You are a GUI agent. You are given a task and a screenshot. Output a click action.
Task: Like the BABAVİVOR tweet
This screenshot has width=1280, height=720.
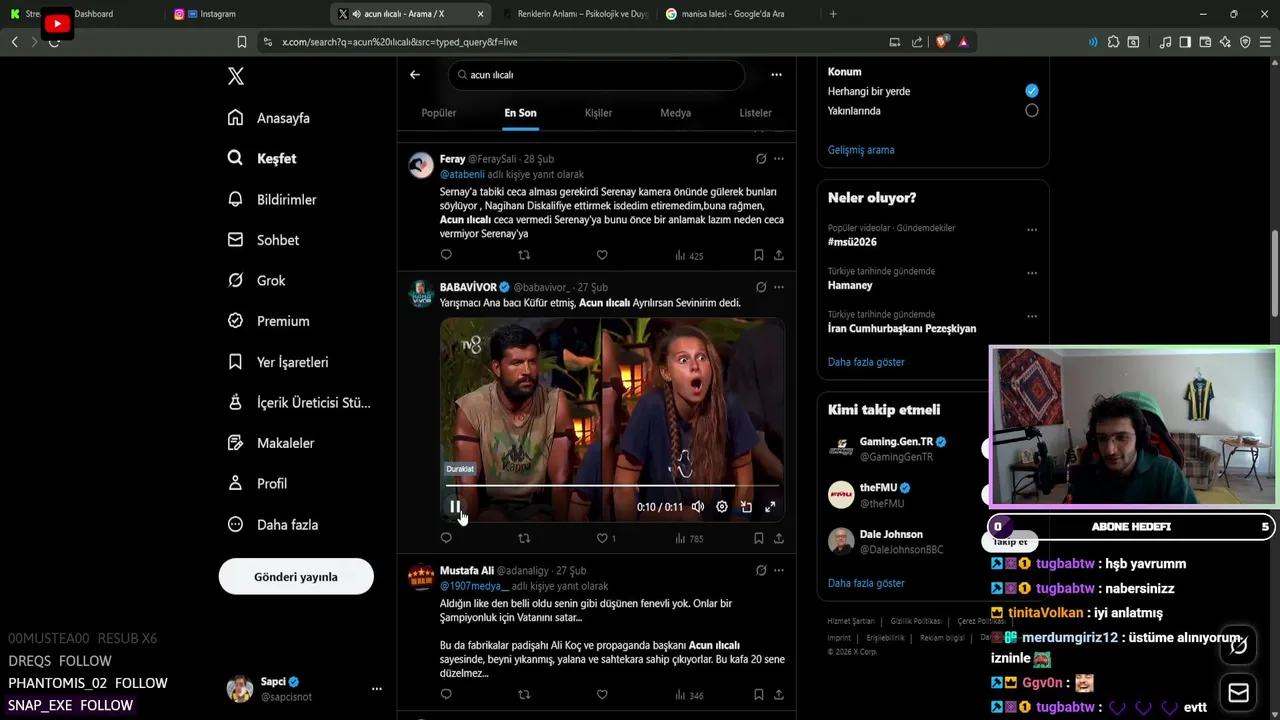(x=602, y=538)
